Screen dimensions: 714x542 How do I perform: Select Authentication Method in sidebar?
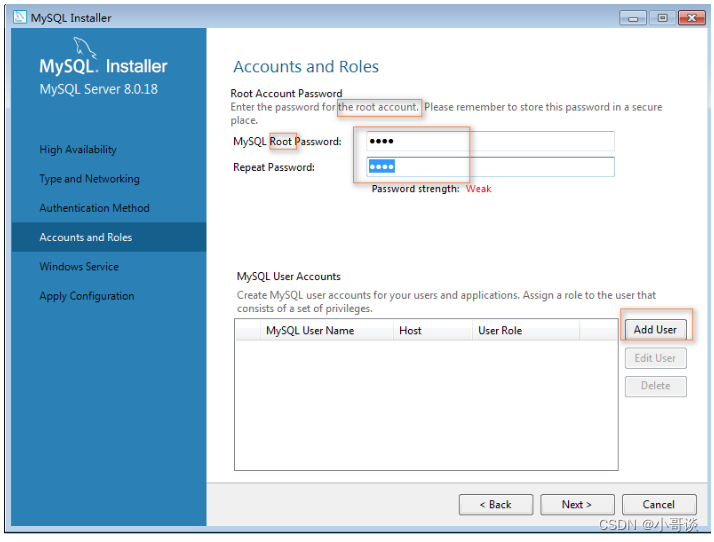pyautogui.click(x=94, y=208)
